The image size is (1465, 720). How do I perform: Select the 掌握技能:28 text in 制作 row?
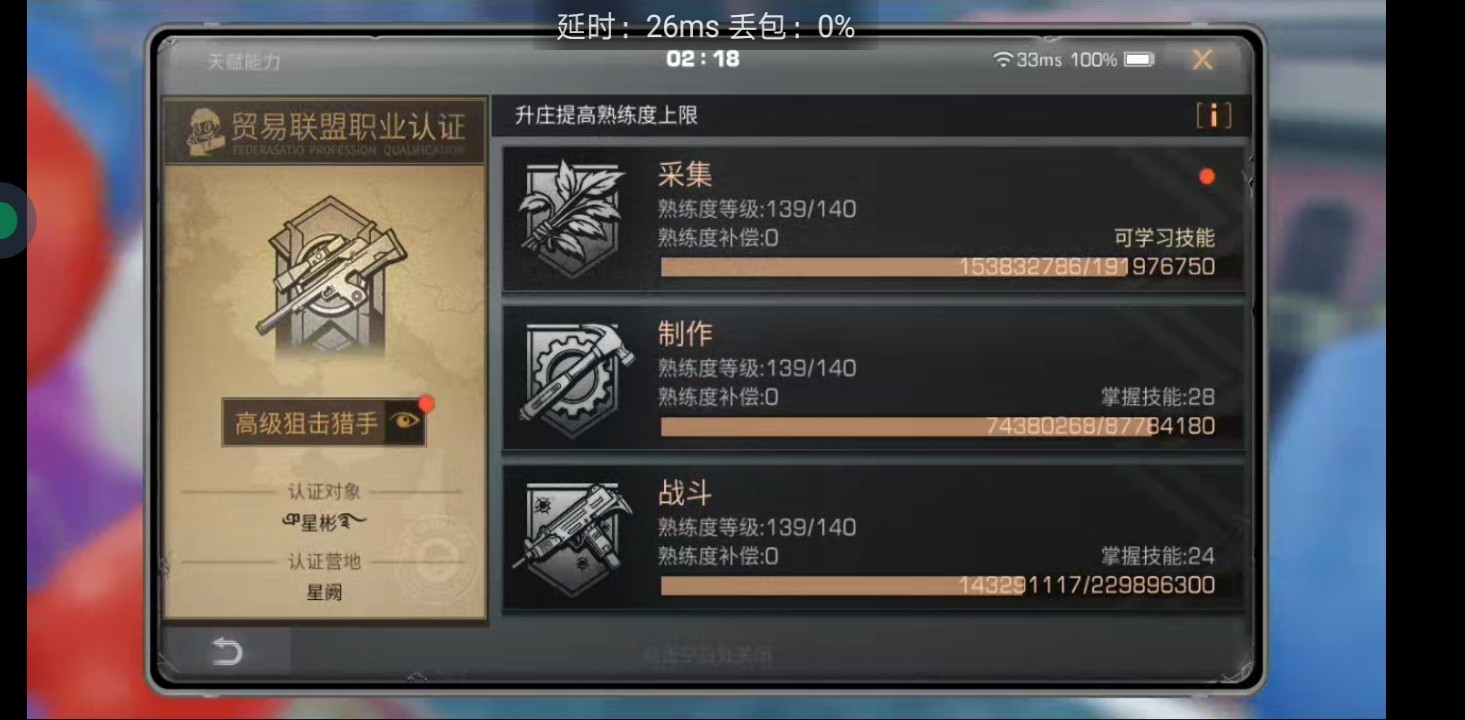pyautogui.click(x=1157, y=397)
